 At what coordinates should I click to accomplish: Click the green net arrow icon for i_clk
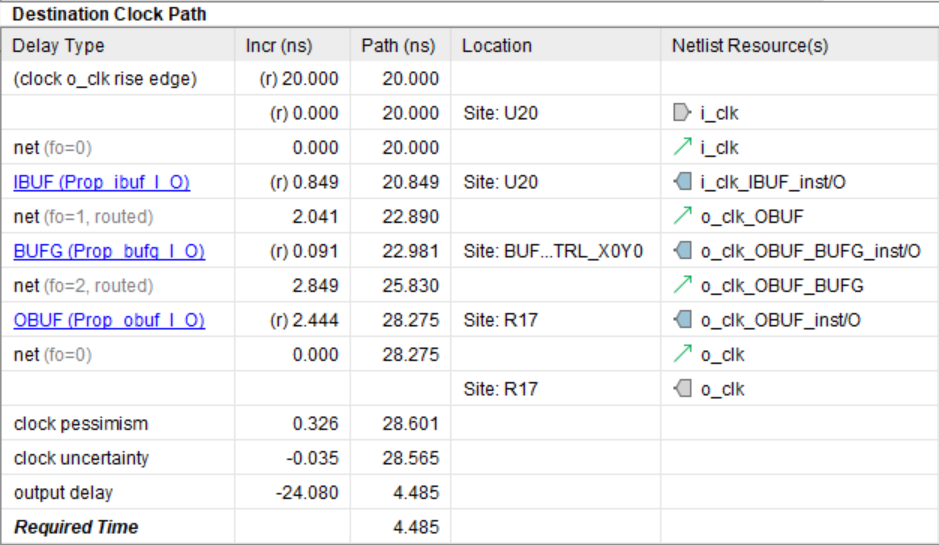pos(682,148)
